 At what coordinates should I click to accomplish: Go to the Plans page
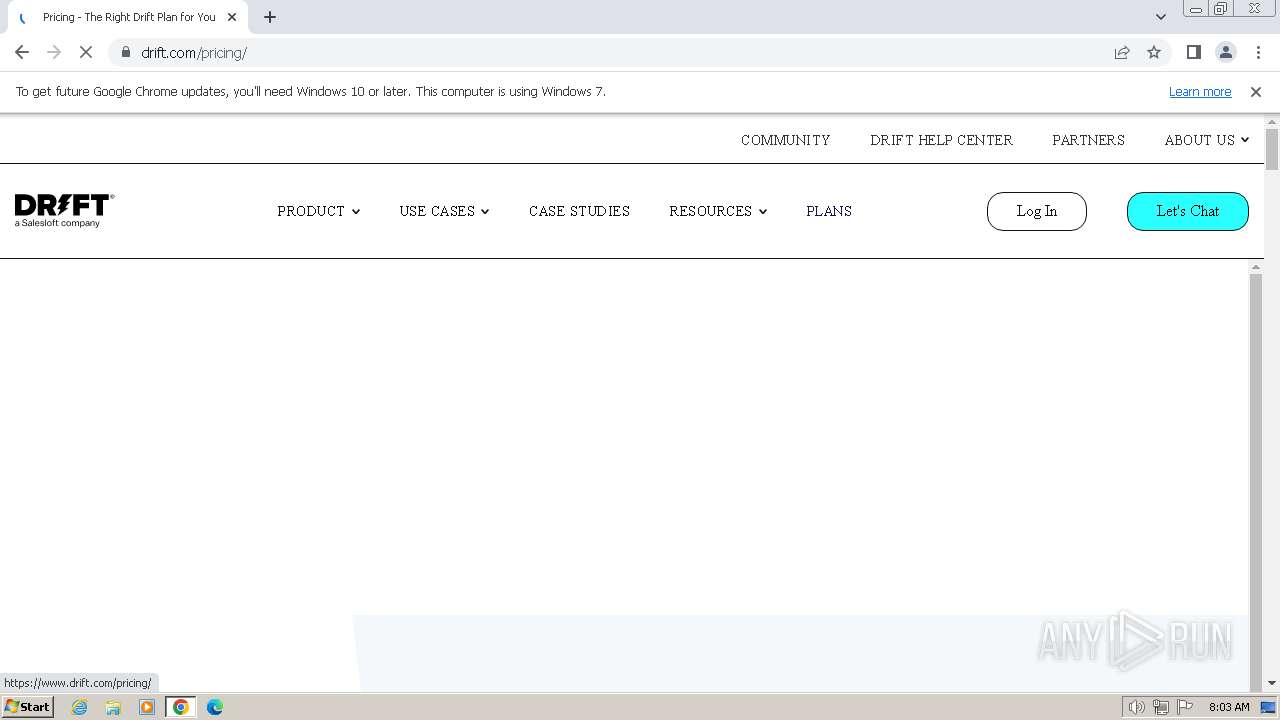829,211
